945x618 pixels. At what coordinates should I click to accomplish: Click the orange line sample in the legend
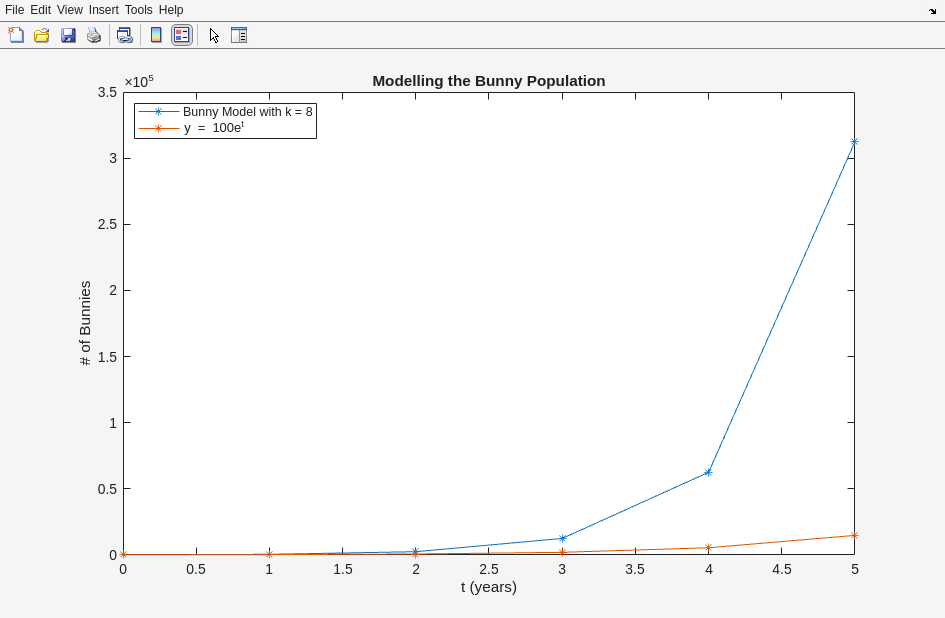tap(158, 128)
